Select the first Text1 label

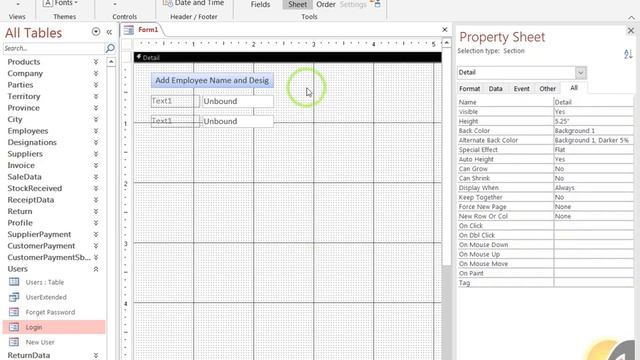[x=175, y=101]
